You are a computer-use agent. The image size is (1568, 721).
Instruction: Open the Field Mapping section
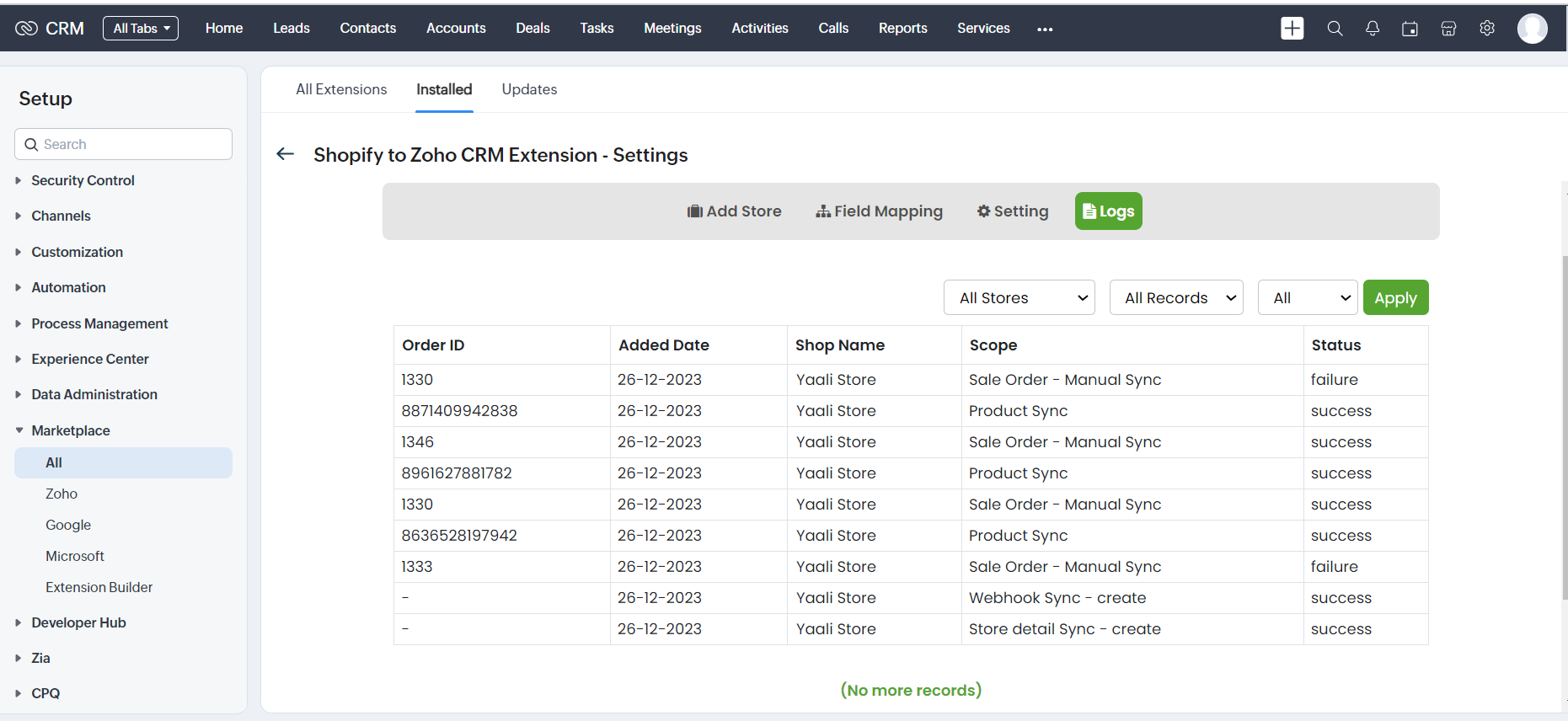[x=879, y=211]
